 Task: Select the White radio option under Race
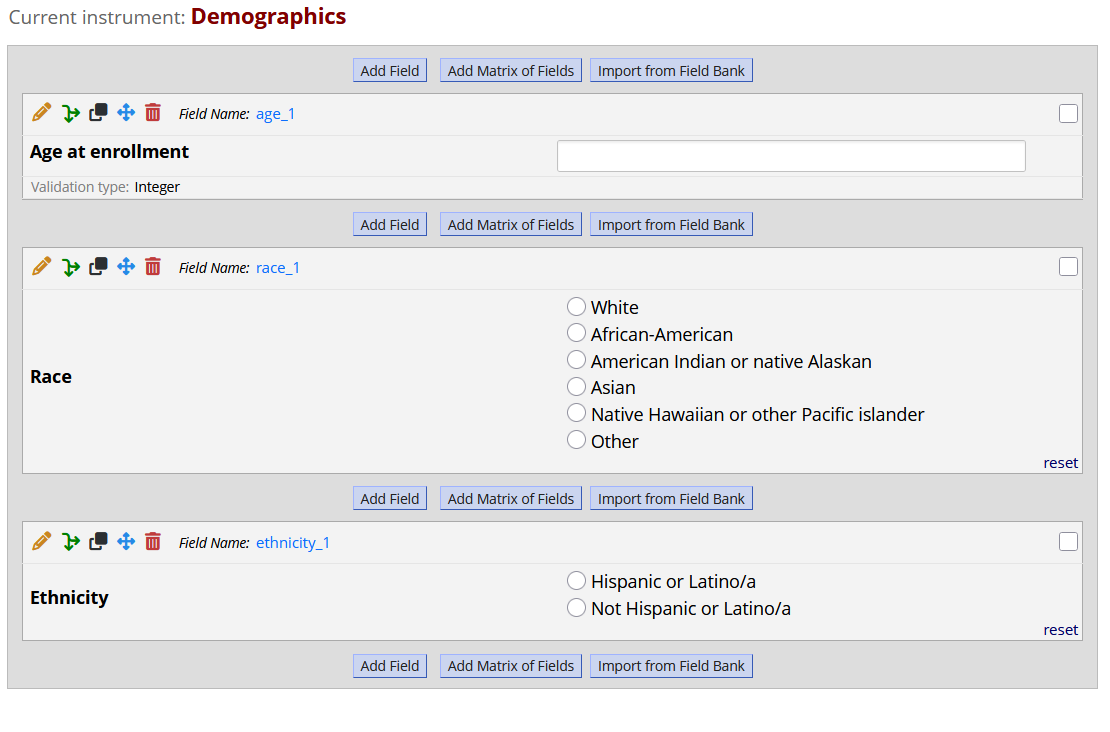(x=576, y=306)
